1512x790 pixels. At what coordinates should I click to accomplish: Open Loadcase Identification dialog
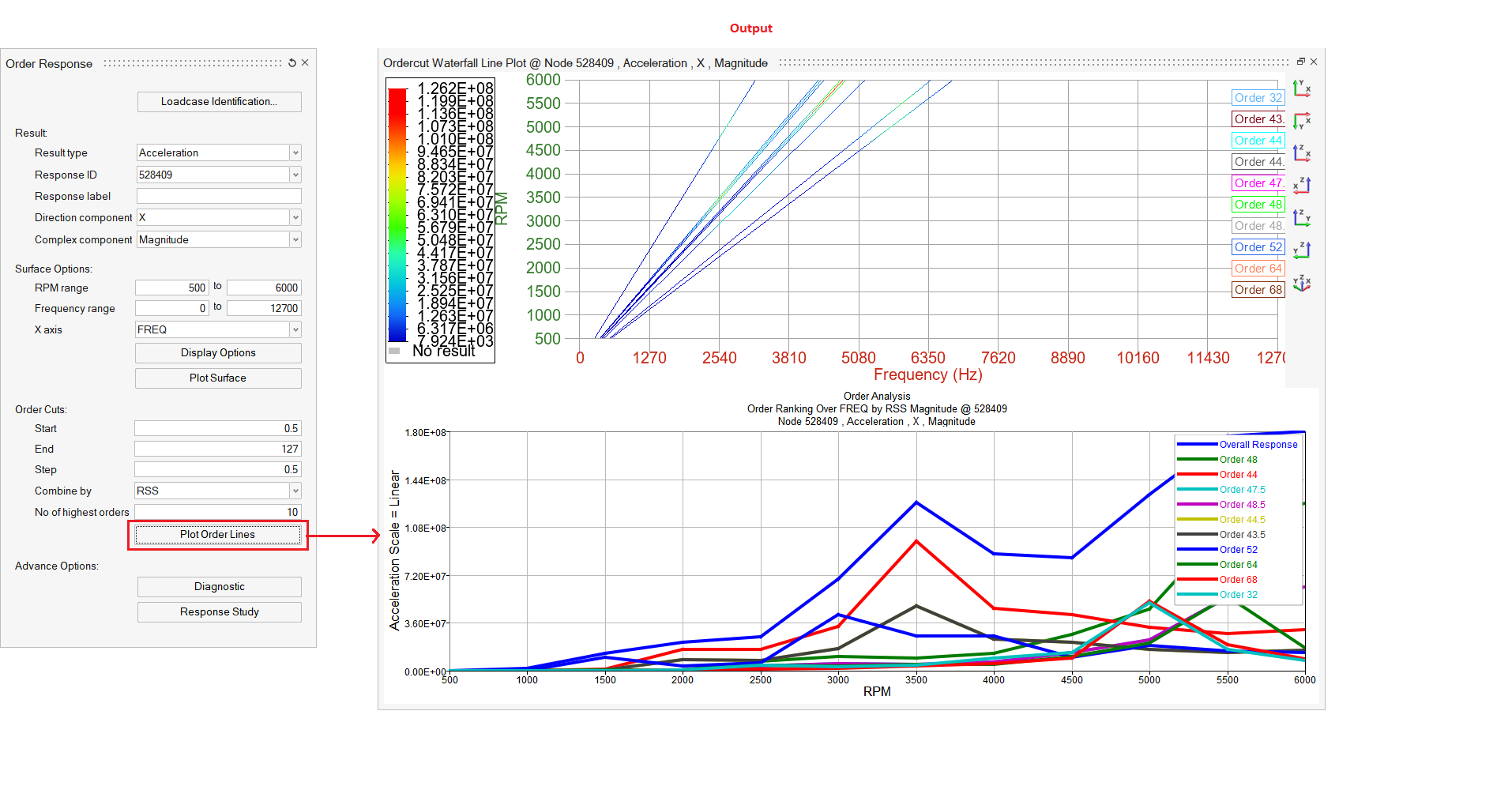(219, 102)
